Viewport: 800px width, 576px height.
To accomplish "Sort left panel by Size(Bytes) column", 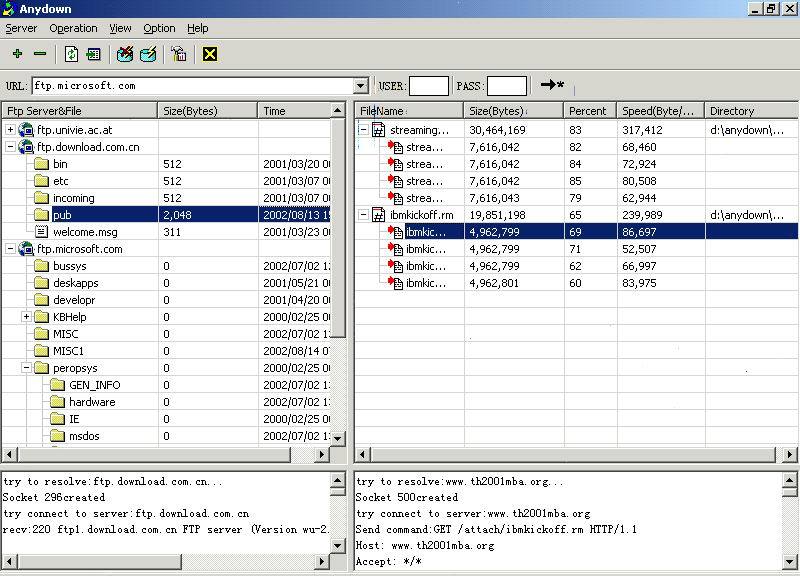I will [x=207, y=111].
